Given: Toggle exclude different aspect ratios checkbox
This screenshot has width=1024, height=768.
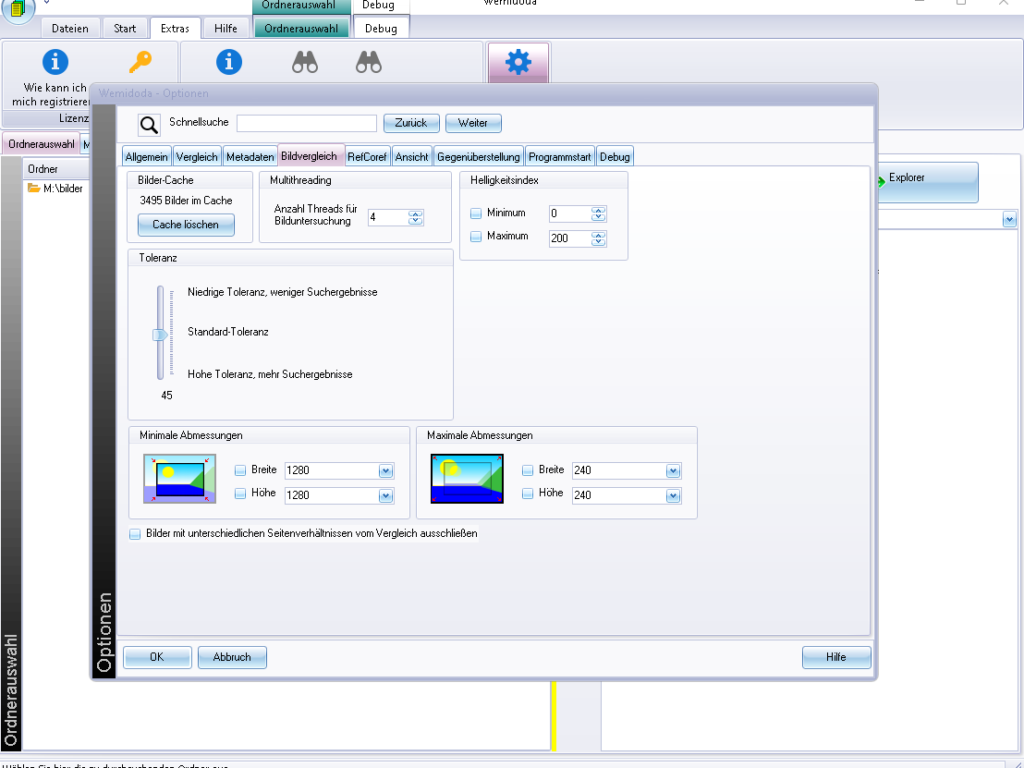Looking at the screenshot, I should tap(135, 534).
